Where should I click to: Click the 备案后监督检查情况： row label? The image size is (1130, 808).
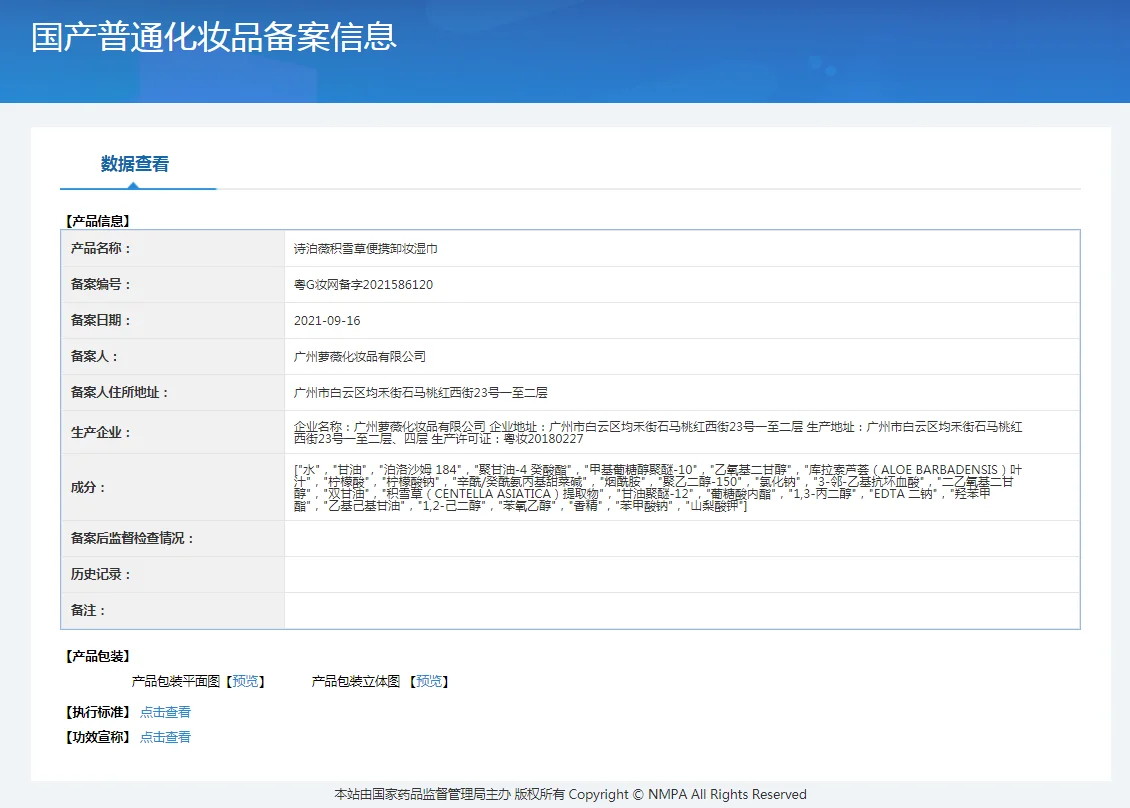click(x=133, y=538)
